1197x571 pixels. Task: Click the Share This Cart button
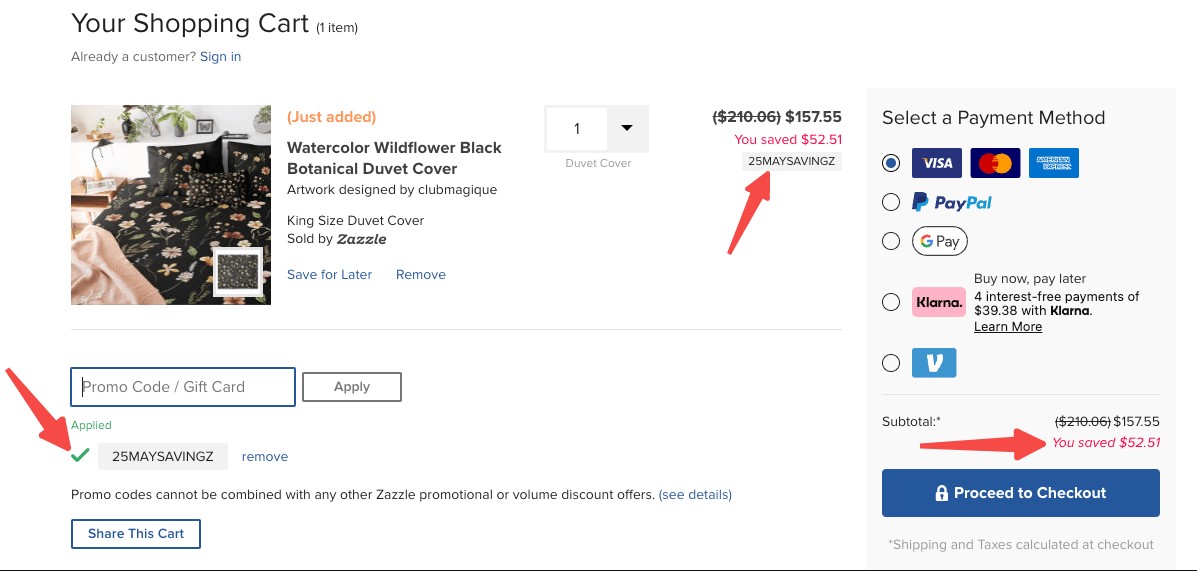pyautogui.click(x=136, y=534)
